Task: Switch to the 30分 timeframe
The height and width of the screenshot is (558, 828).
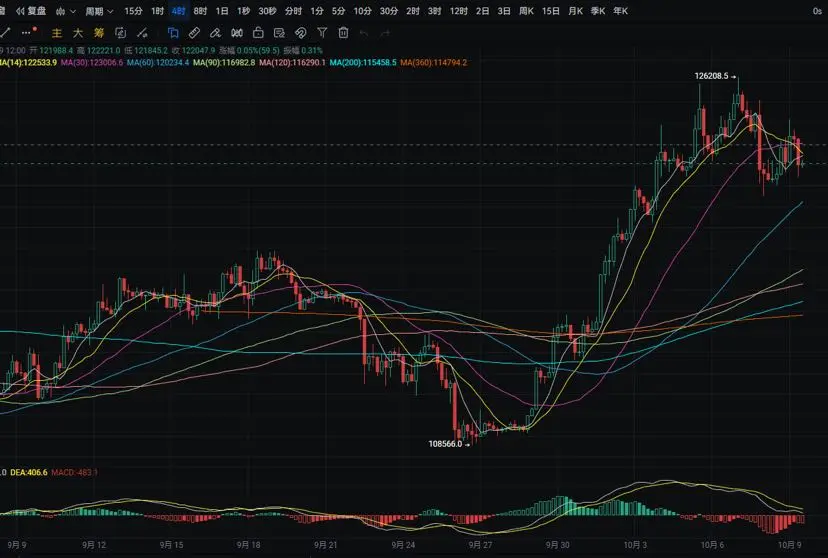Action: (x=389, y=11)
